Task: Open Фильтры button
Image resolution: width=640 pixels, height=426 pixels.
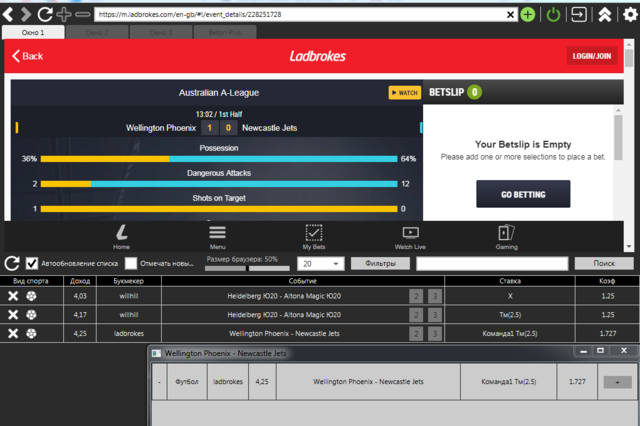Action: pyautogui.click(x=380, y=263)
